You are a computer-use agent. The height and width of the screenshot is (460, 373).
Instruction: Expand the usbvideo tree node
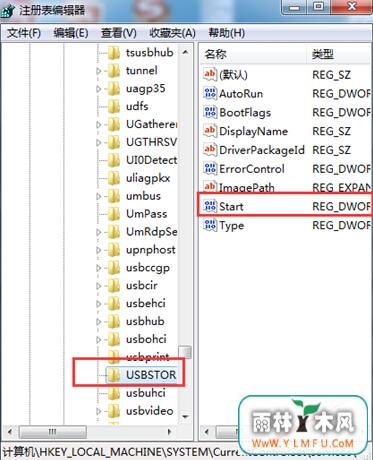pyautogui.click(x=99, y=411)
